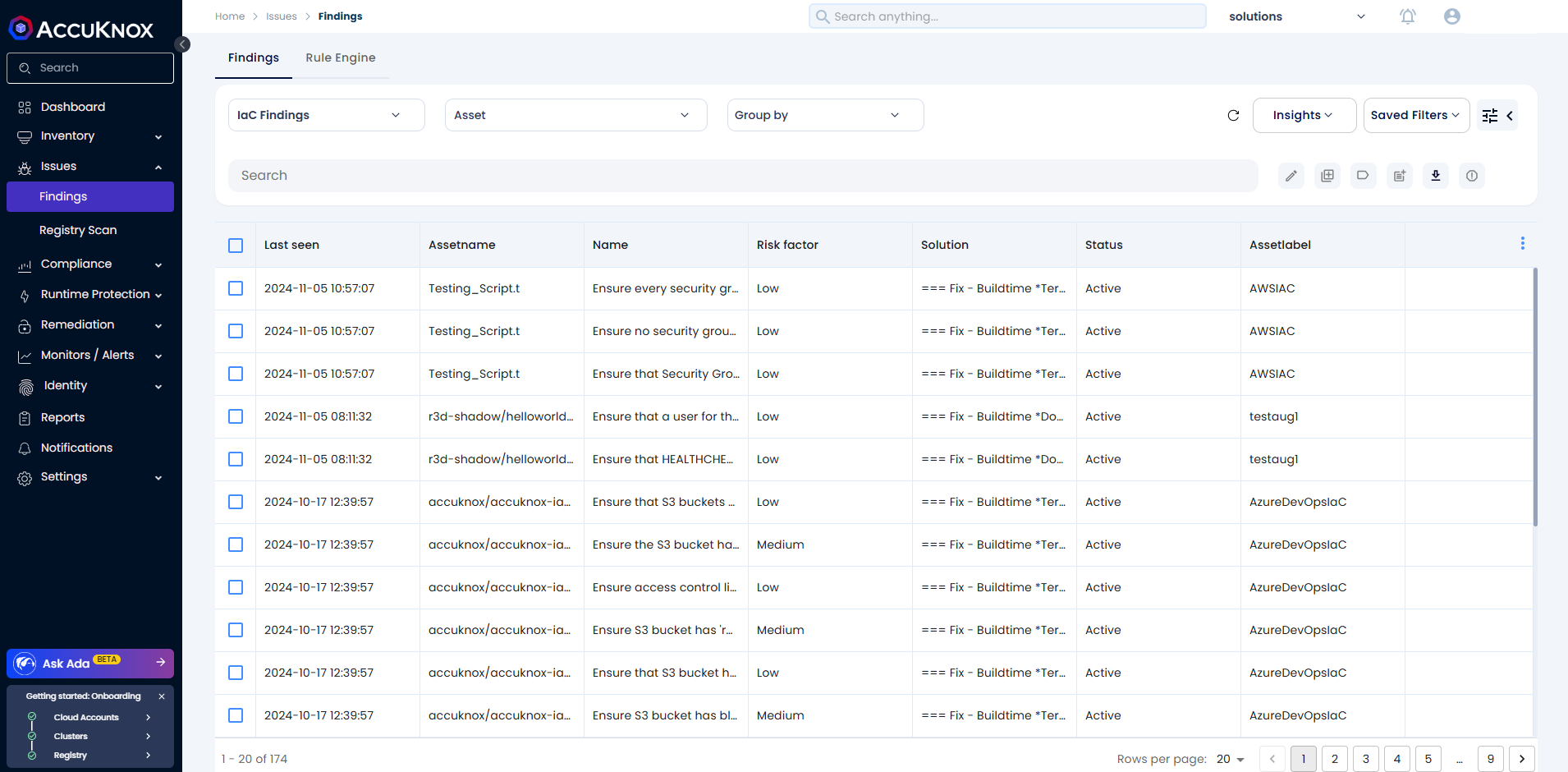Open Findings in sidebar
The height and width of the screenshot is (772, 1568).
tap(90, 196)
